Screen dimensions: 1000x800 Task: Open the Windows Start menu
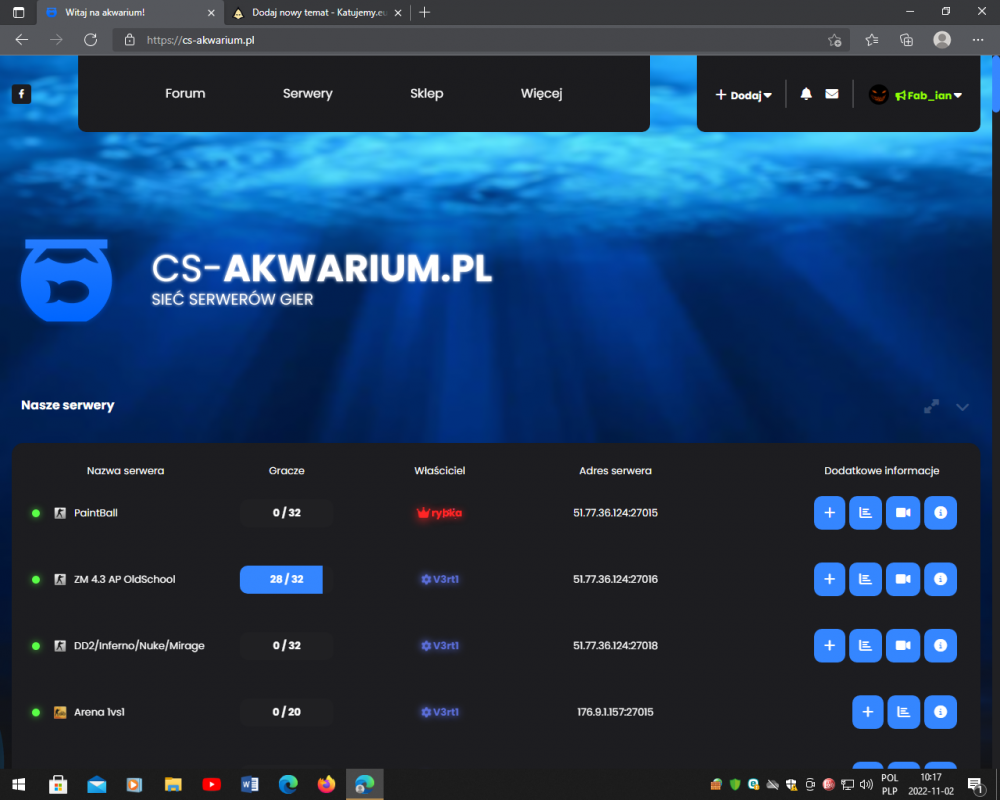tap(18, 784)
